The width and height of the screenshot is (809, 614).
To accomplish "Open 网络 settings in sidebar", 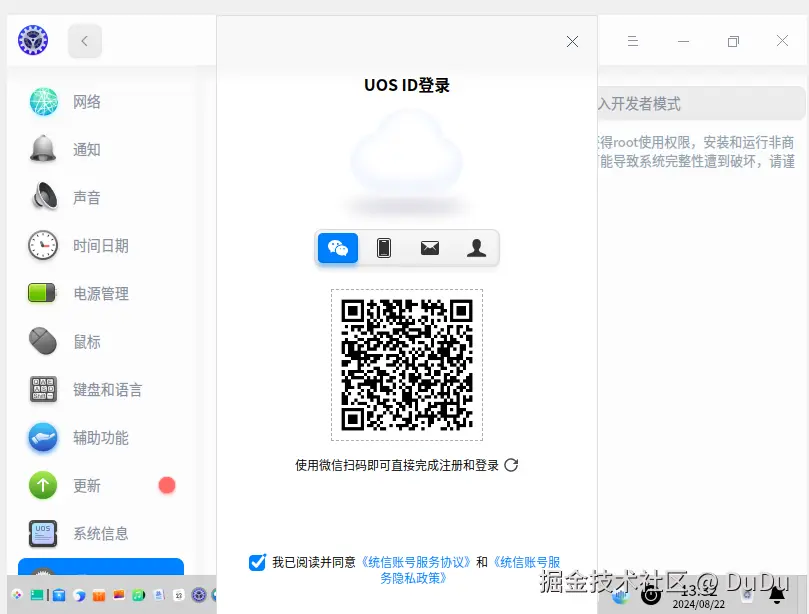I will 103,102.
